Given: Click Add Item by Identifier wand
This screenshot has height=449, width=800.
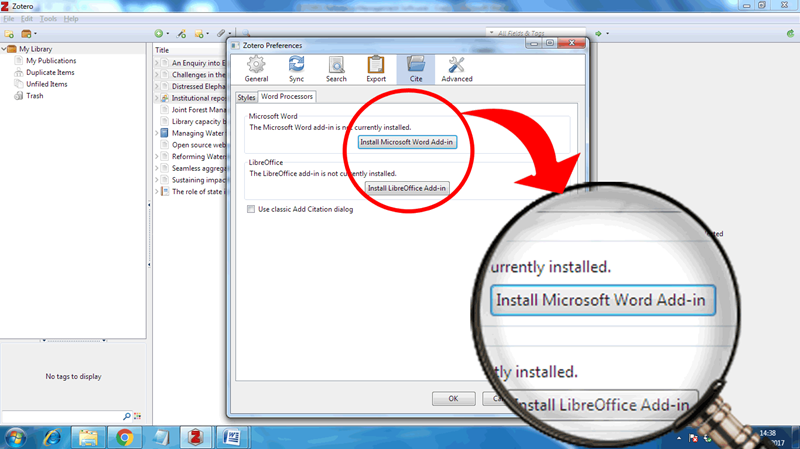Looking at the screenshot, I should [181, 34].
